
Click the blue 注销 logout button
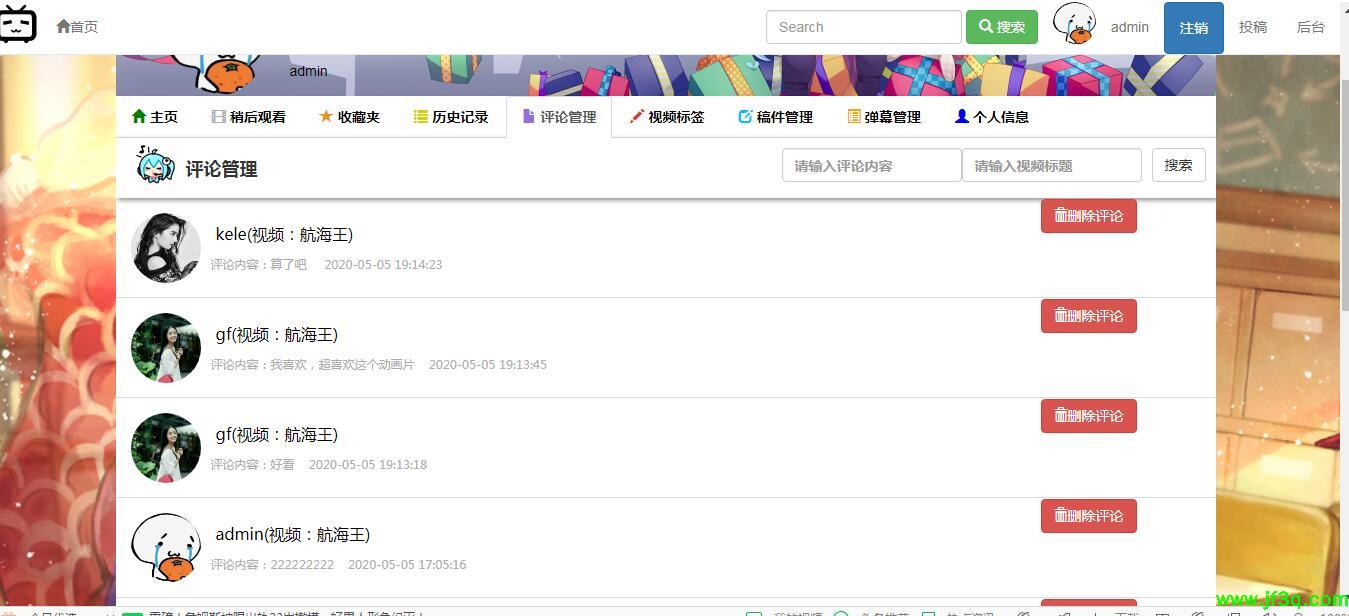click(x=1193, y=28)
